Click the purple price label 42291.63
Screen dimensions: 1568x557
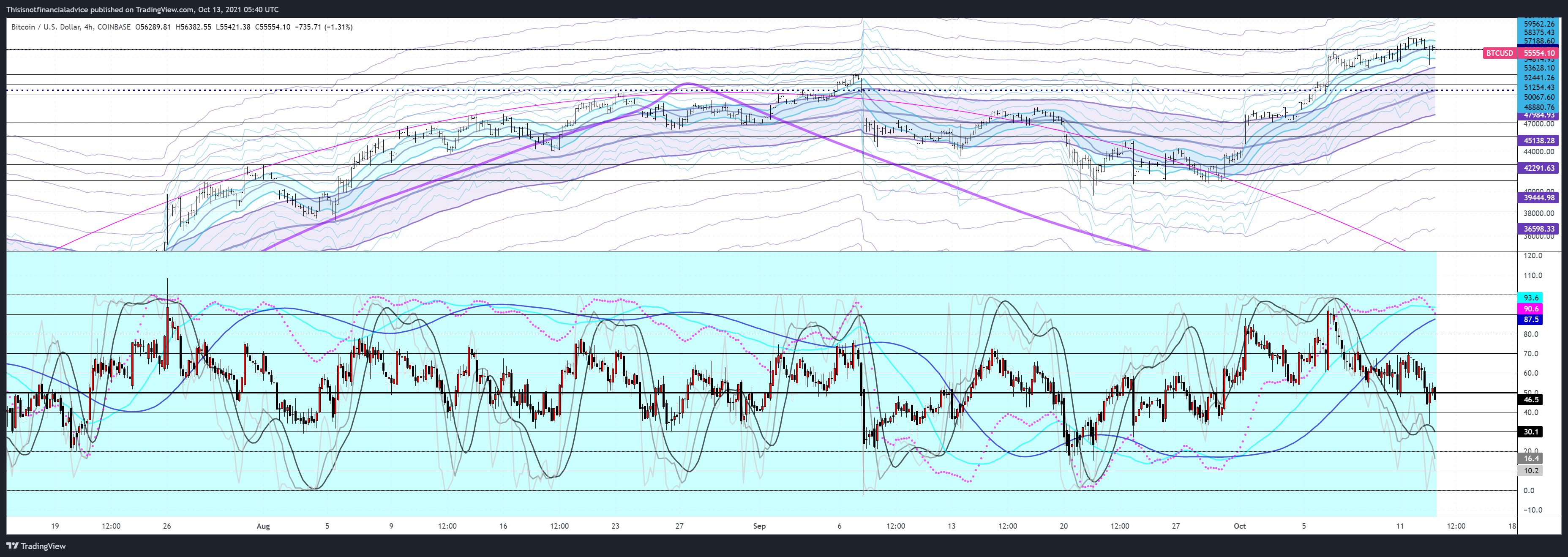[x=1539, y=168]
